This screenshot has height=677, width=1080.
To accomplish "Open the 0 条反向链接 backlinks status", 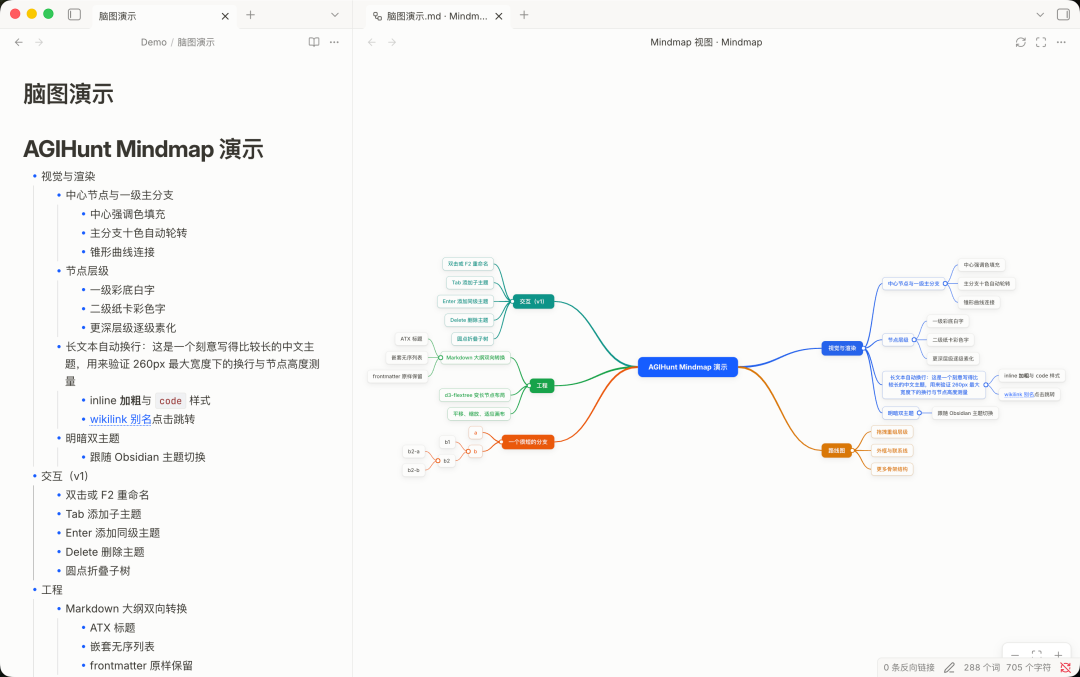I will click(909, 667).
